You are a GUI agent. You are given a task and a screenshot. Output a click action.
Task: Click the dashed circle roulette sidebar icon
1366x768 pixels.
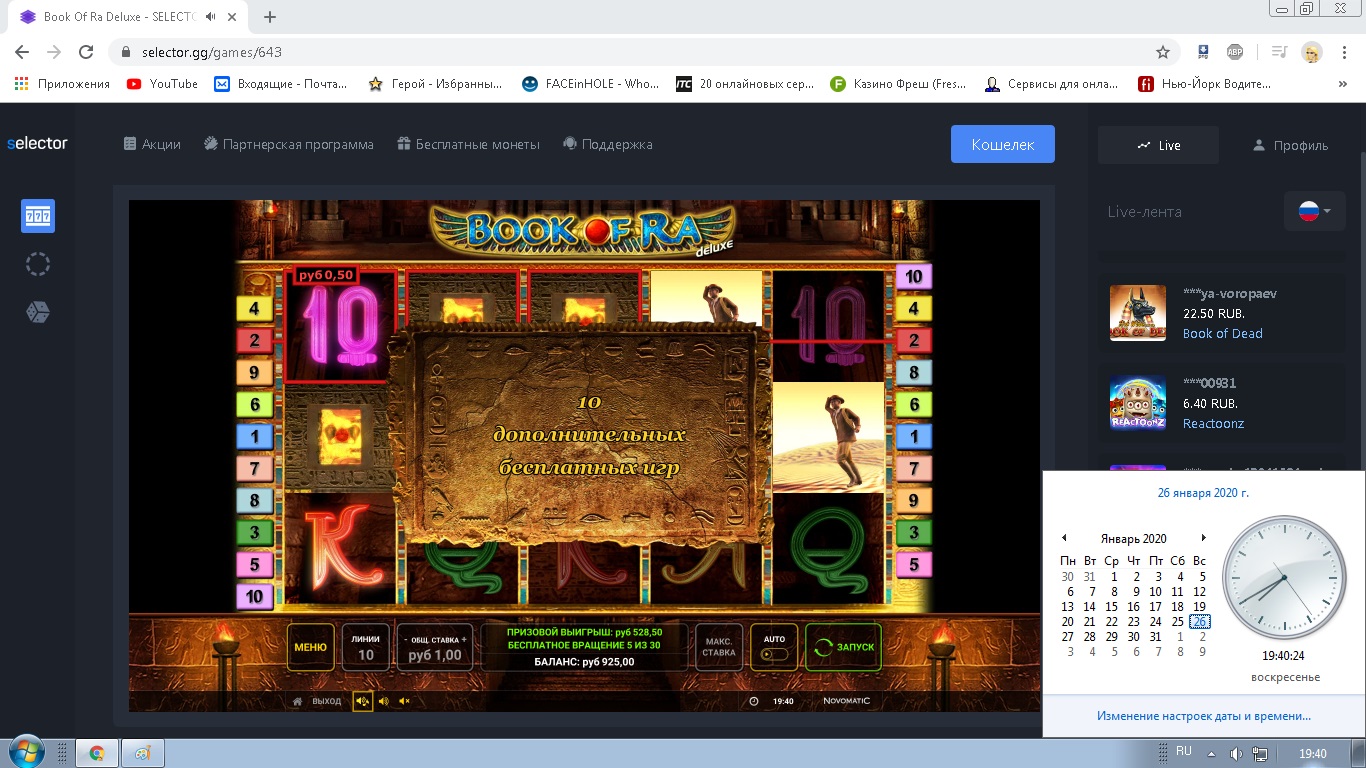[x=38, y=265]
